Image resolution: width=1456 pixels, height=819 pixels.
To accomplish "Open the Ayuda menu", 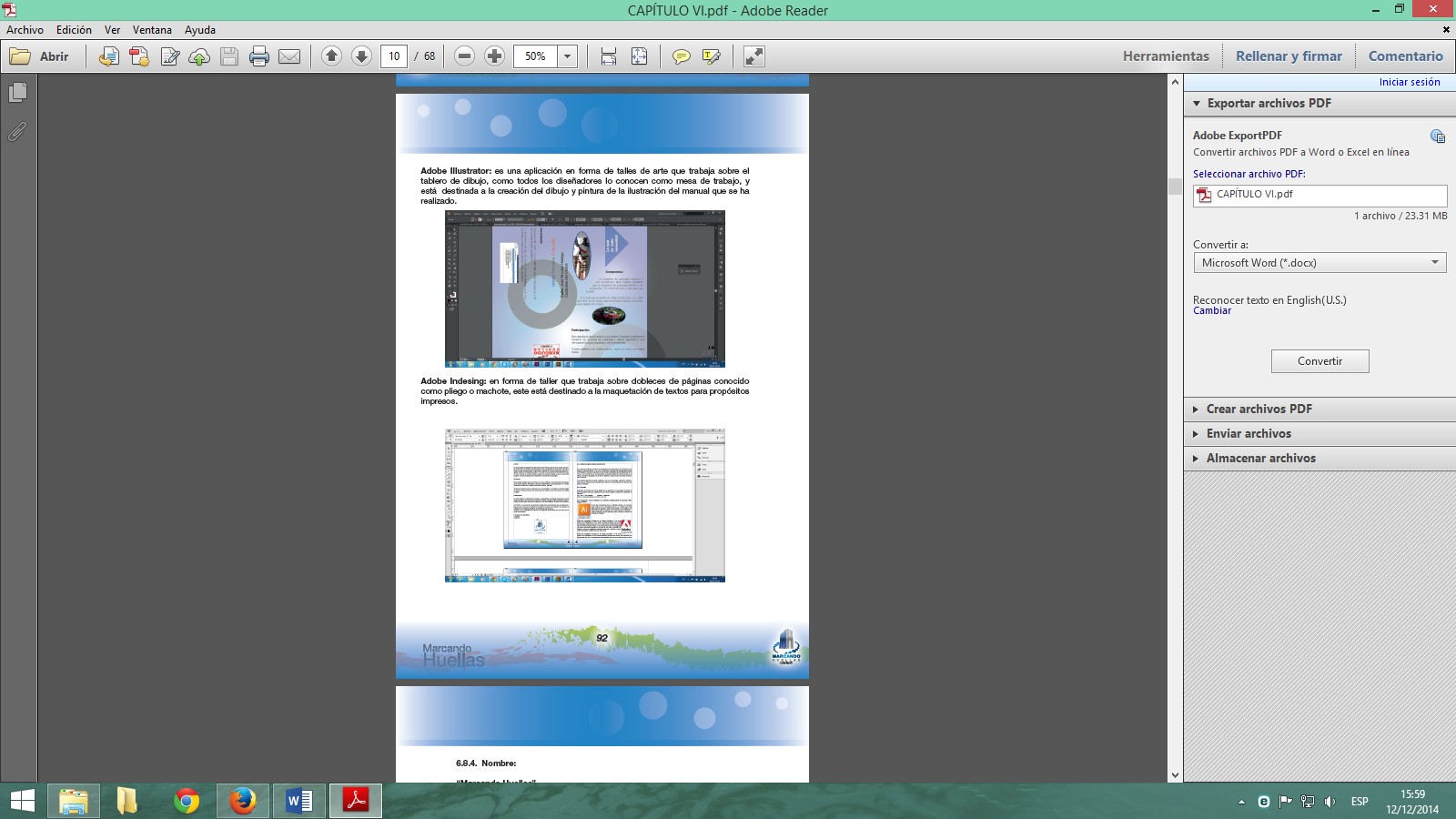I will pos(200,30).
